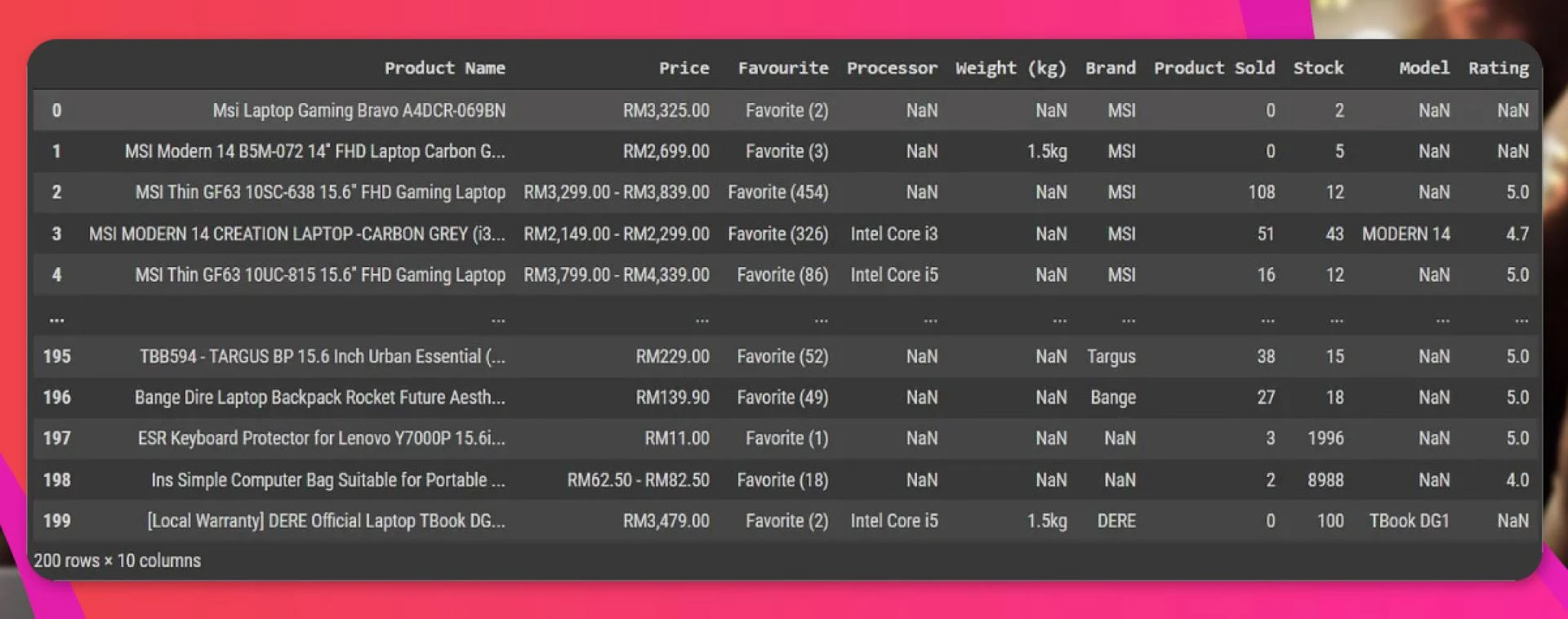1568x619 pixels.
Task: Click the Processor column header
Action: [892, 68]
